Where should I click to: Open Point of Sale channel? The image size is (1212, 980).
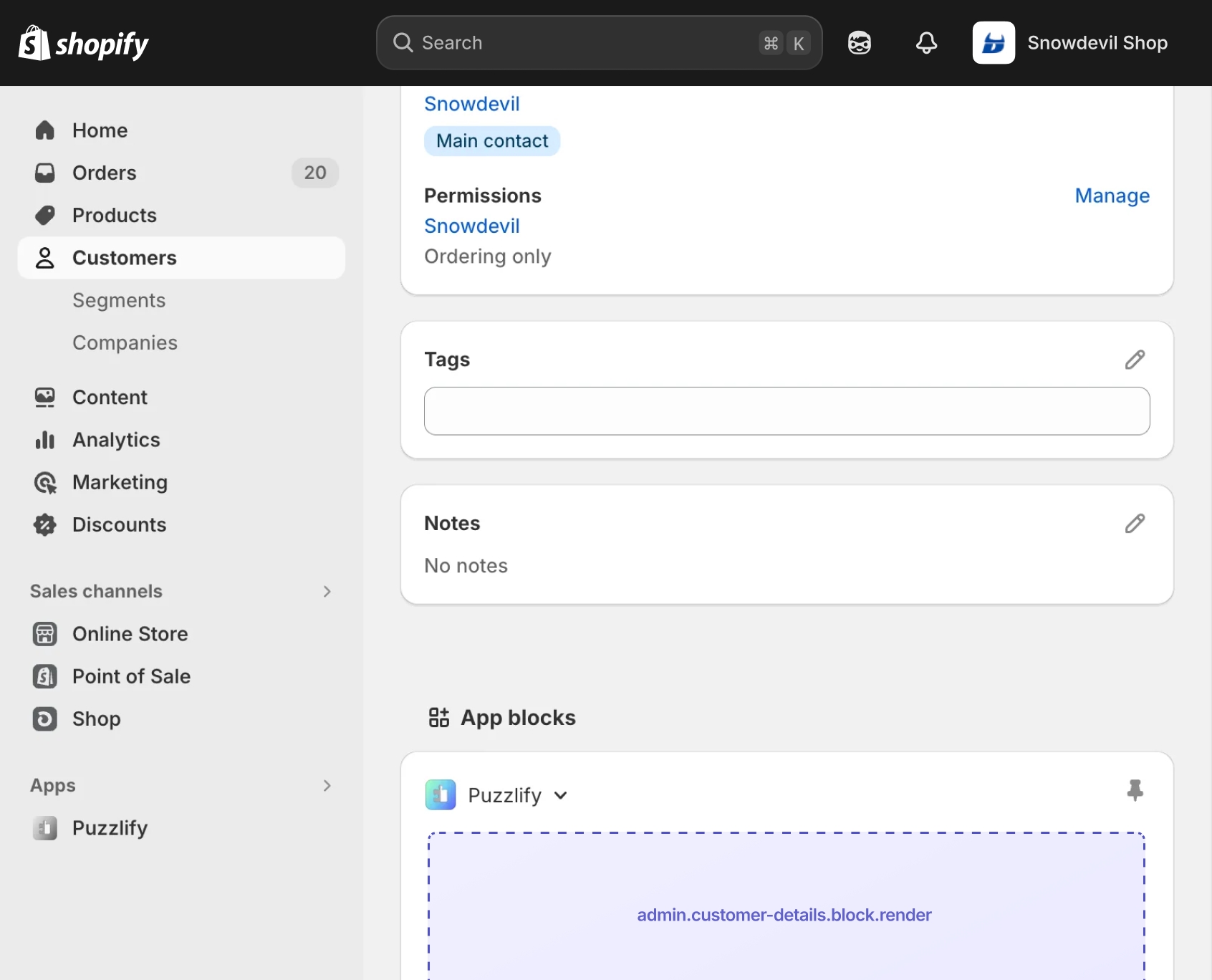181,676
